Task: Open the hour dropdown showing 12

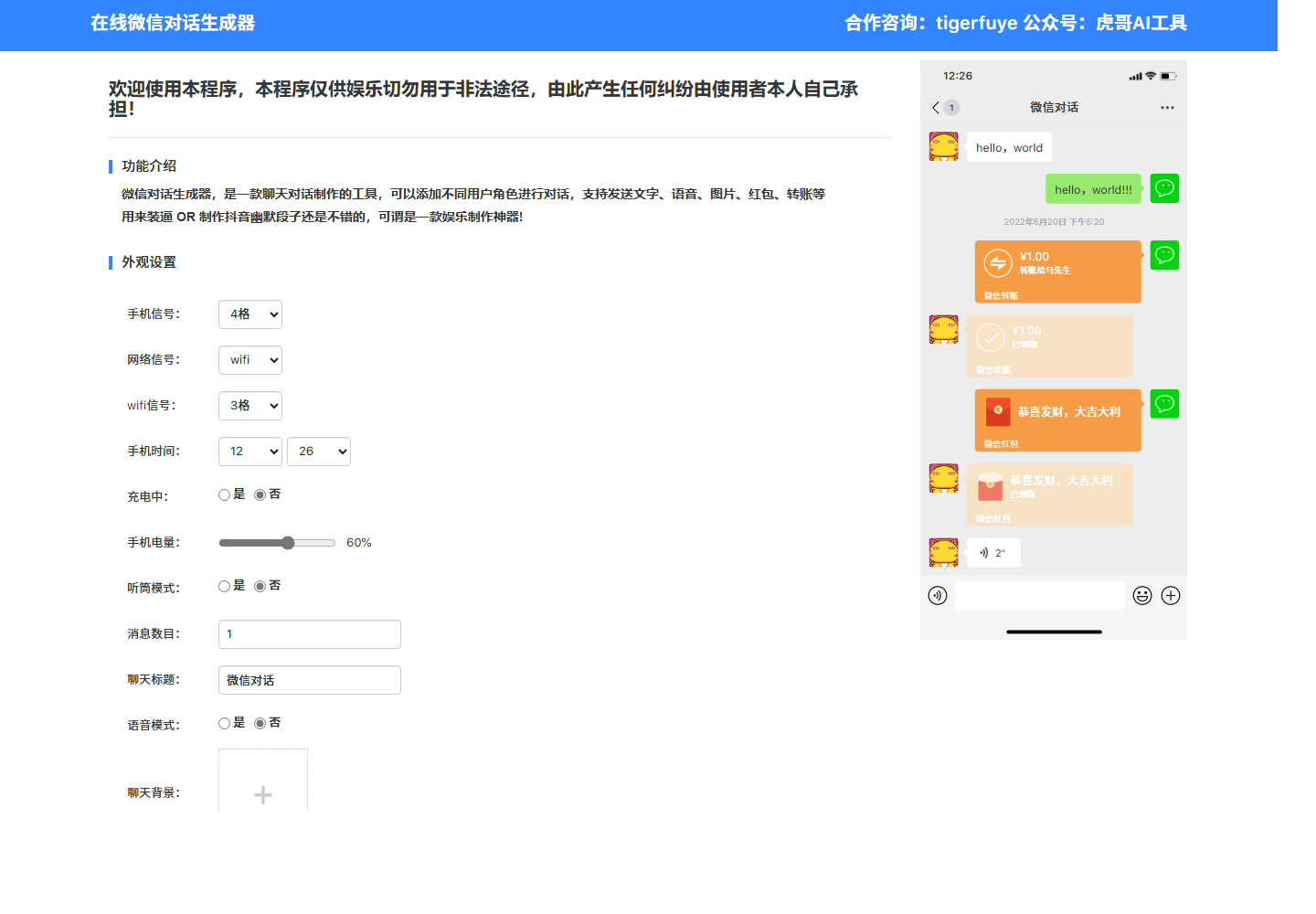Action: (250, 452)
